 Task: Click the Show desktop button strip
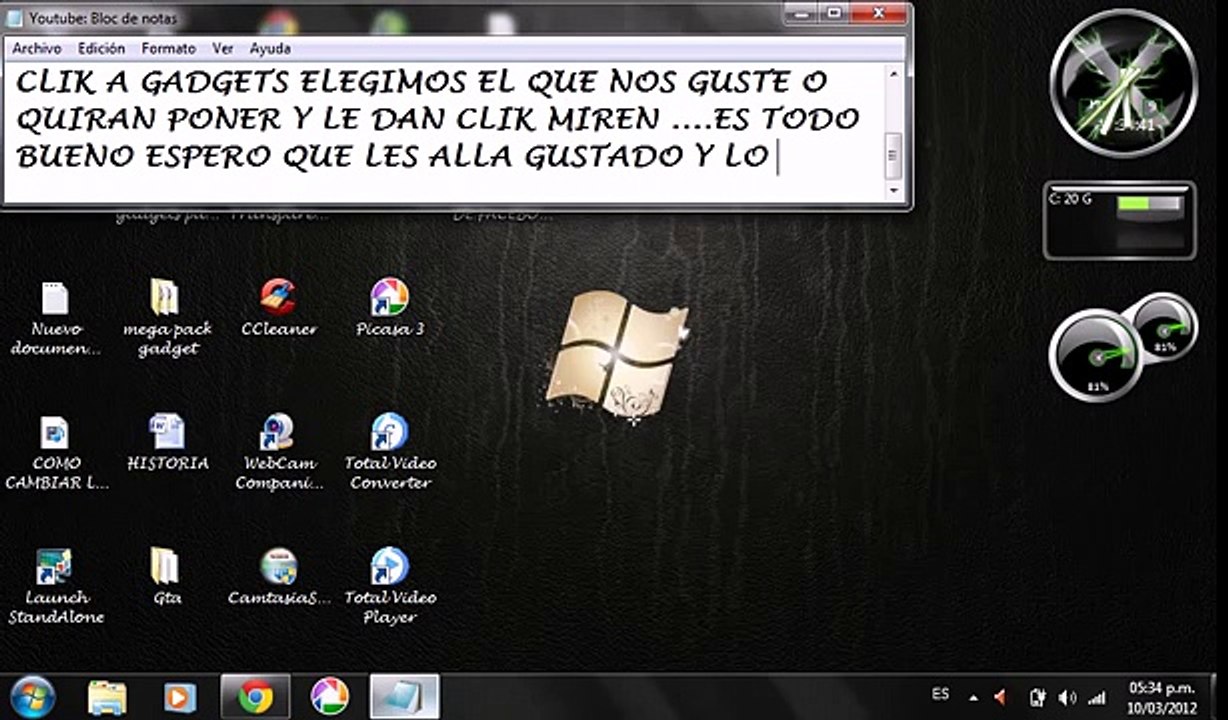click(1220, 697)
